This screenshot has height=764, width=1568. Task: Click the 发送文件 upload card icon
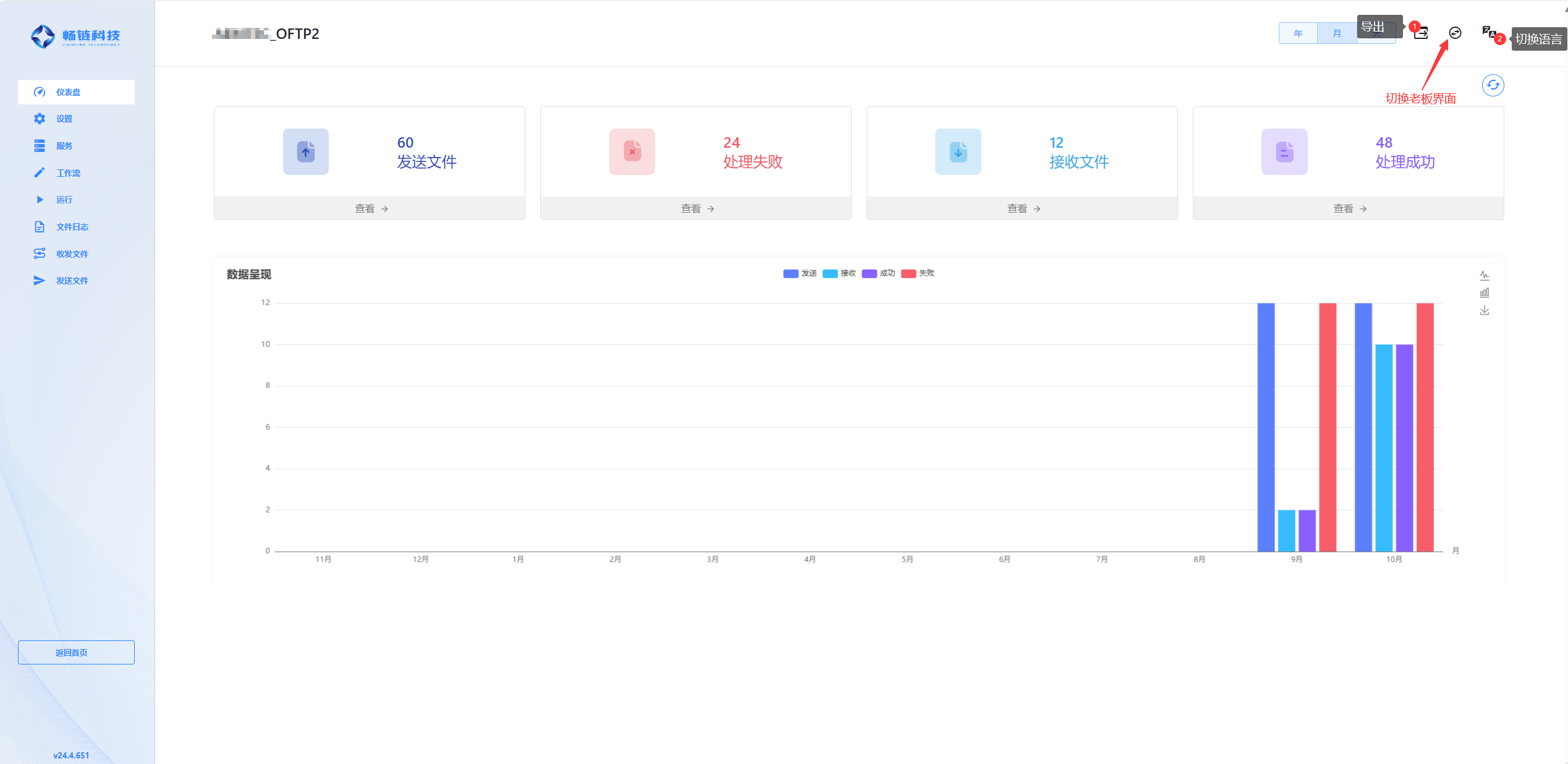pos(305,151)
